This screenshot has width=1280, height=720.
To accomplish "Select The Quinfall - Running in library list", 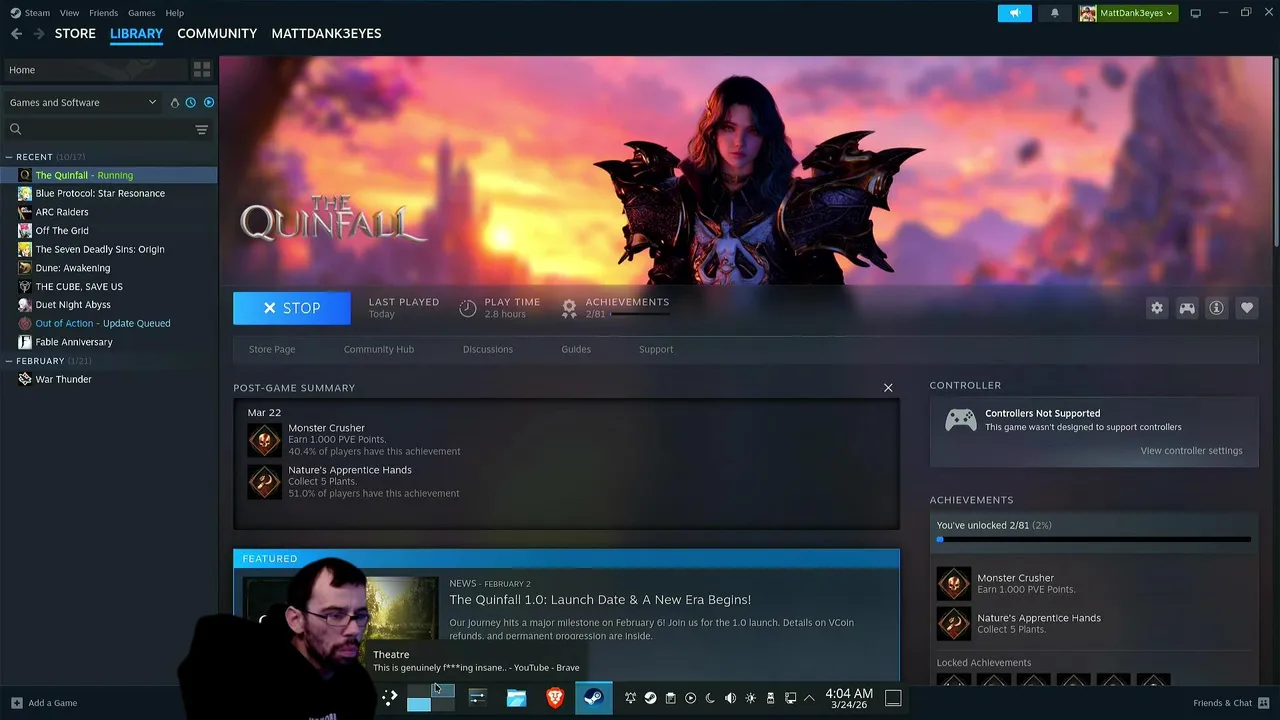I will pos(109,175).
